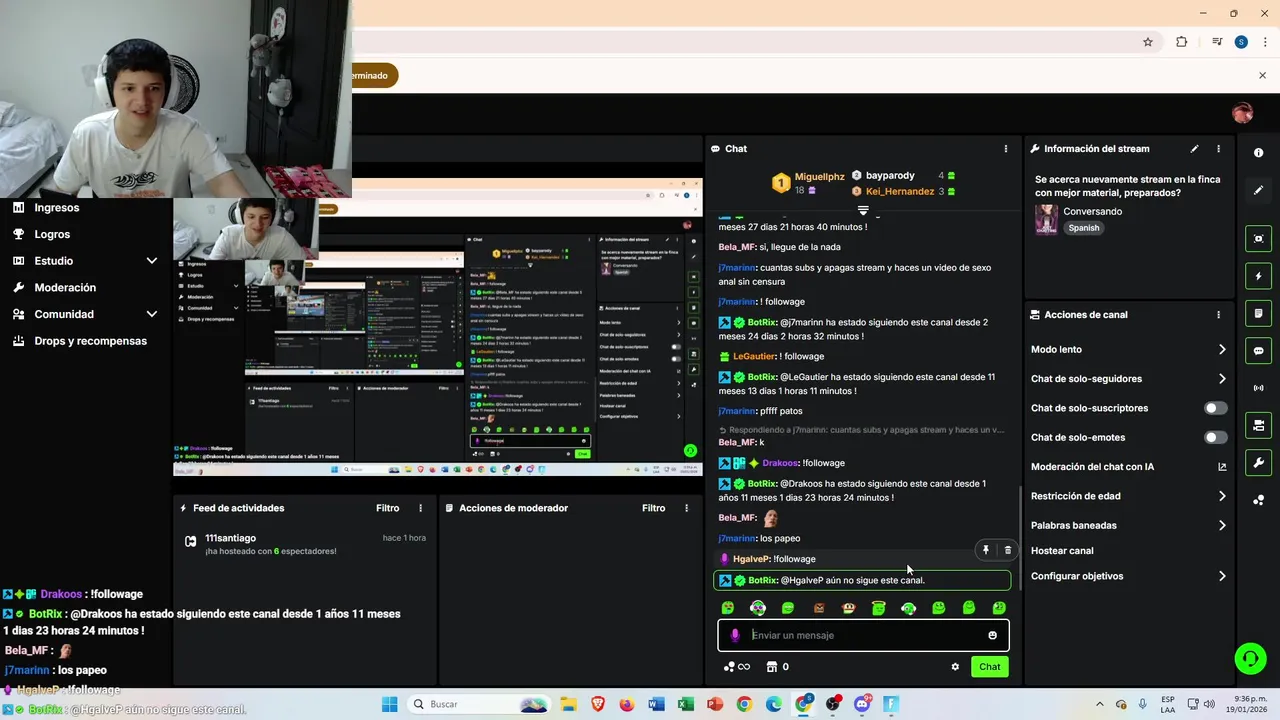Toggle Chat de solo-emotes switch
The image size is (1280, 720).
pyautogui.click(x=1215, y=437)
